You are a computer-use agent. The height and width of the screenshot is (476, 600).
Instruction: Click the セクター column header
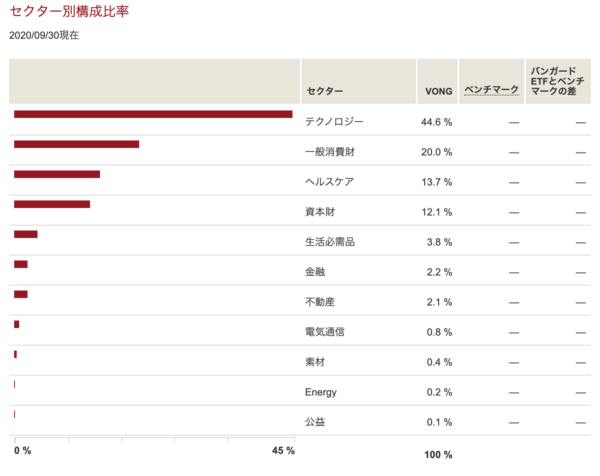click(324, 91)
